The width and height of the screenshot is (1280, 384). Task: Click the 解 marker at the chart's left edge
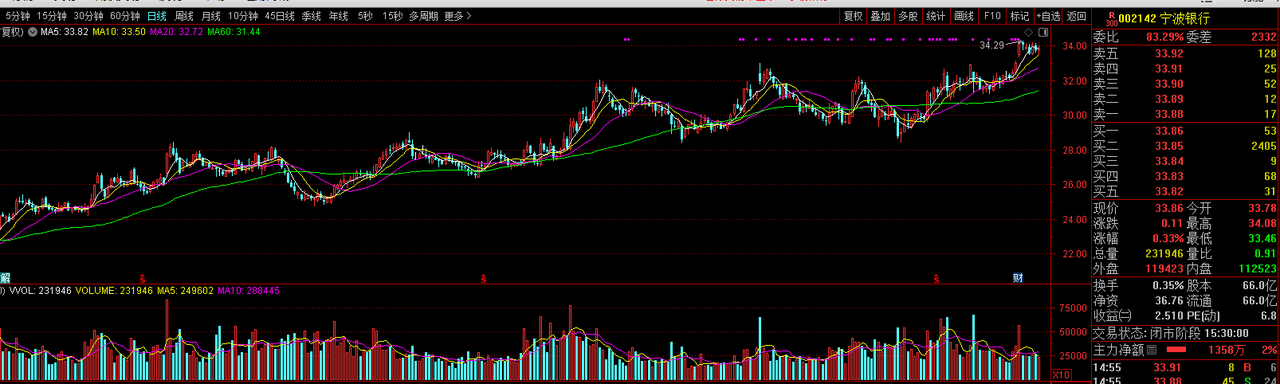pyautogui.click(x=5, y=277)
